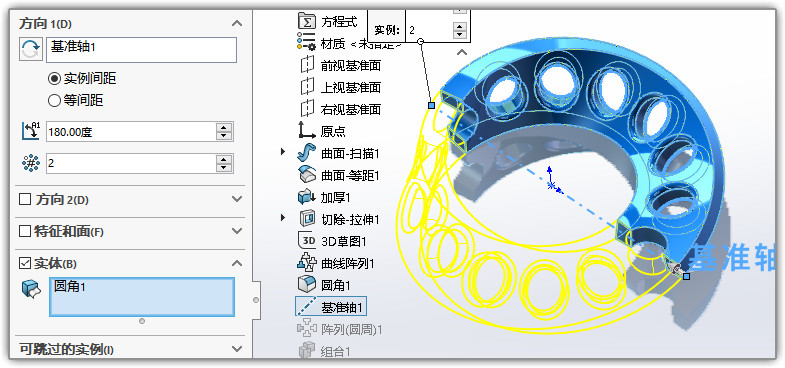Increase the instance count 2 in panel
Image resolution: width=785 pixels, height=368 pixels.
(x=224, y=159)
